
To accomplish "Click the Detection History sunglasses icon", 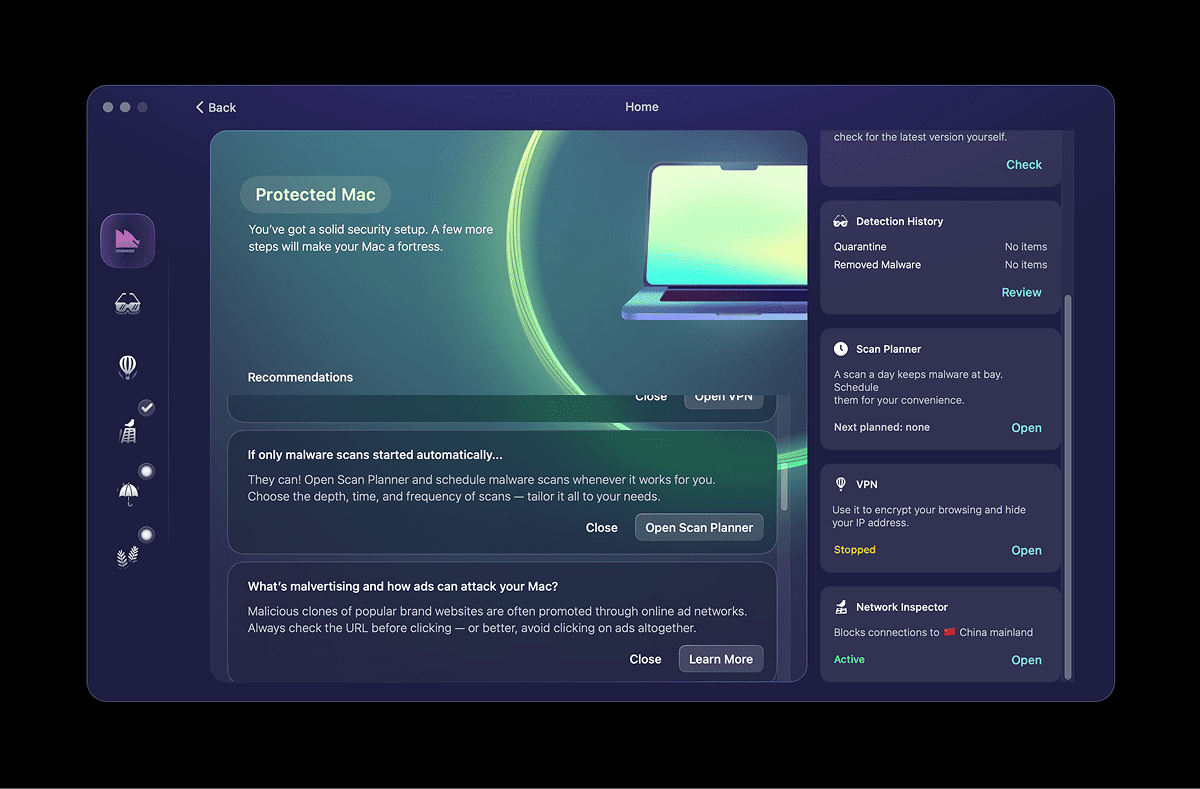I will point(840,221).
